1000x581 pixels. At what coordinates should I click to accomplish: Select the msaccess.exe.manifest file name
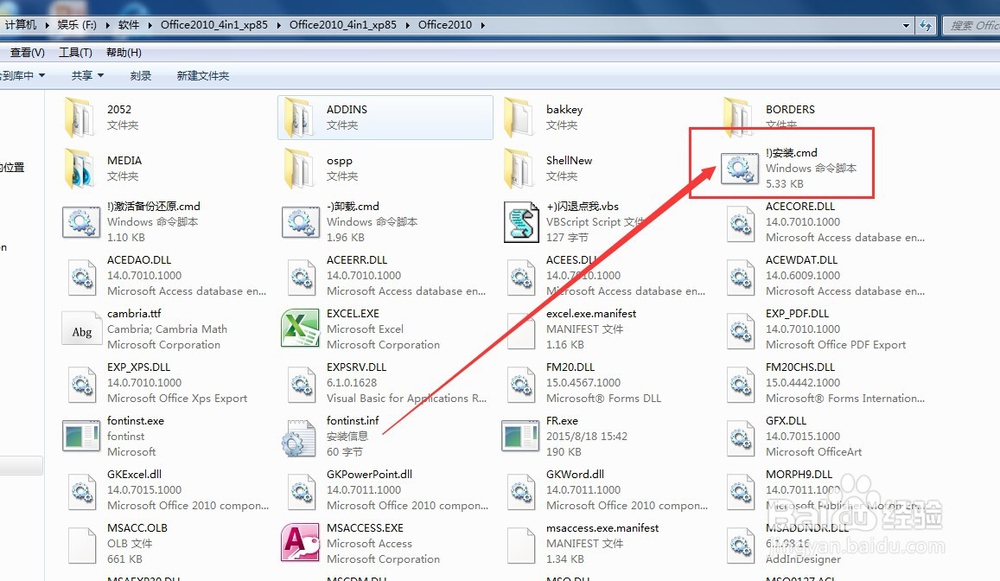pyautogui.click(x=602, y=528)
